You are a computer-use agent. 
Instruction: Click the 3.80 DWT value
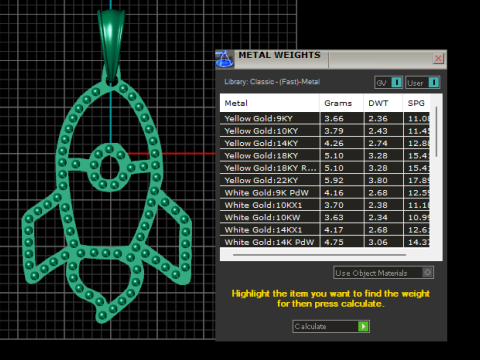pos(378,180)
